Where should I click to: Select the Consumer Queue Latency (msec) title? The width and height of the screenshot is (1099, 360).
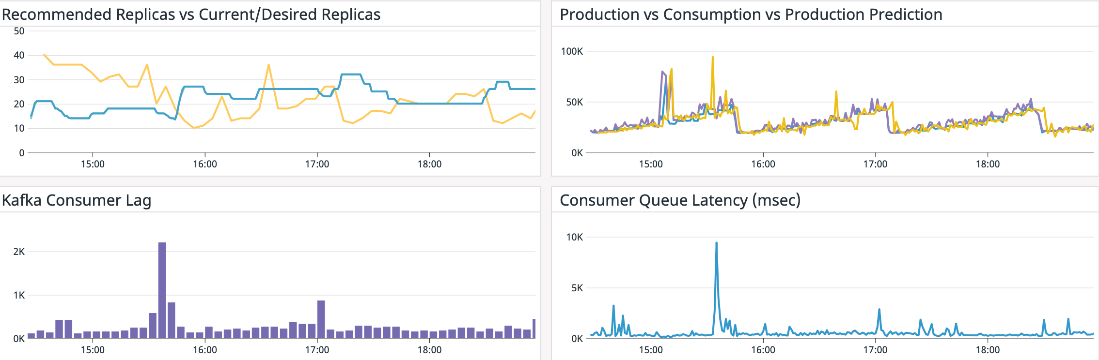click(681, 201)
